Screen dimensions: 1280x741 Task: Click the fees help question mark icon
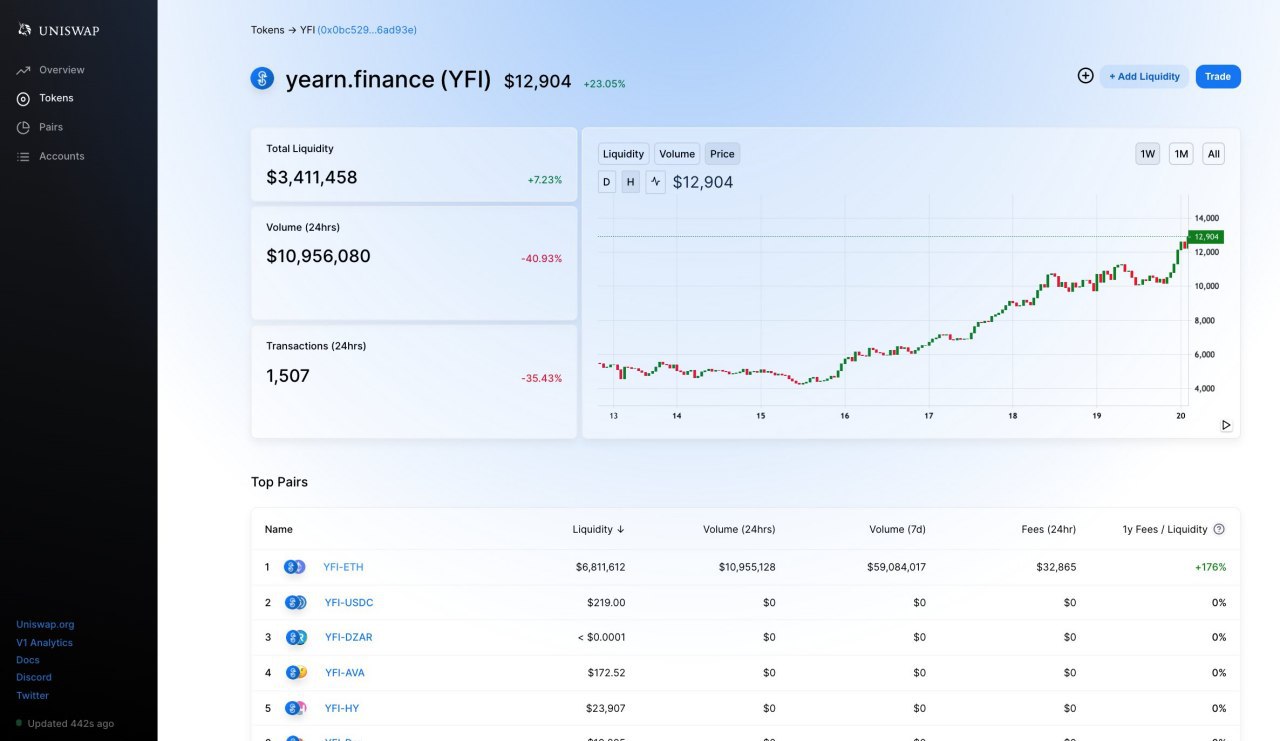click(1219, 529)
